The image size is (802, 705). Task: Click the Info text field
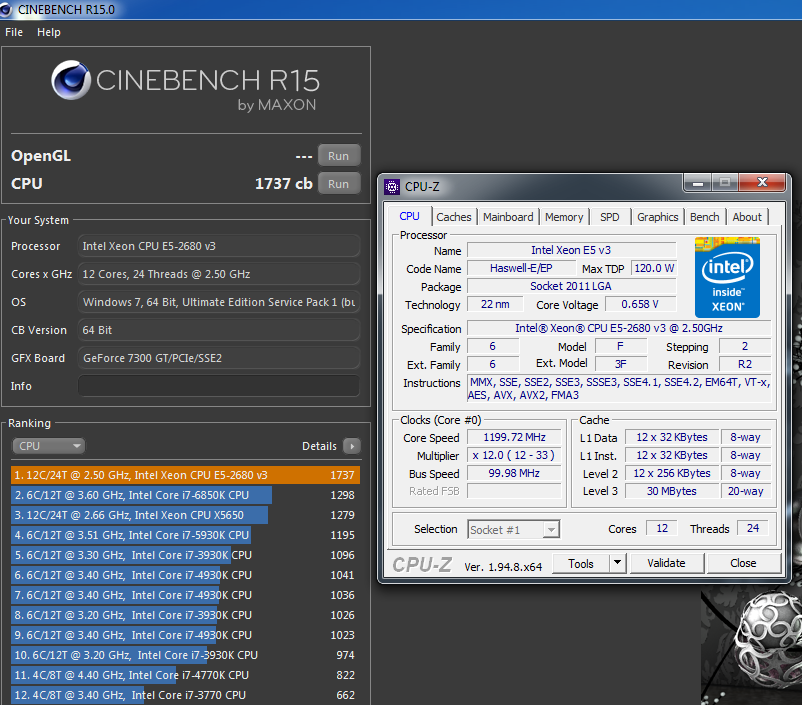pyautogui.click(x=218, y=386)
